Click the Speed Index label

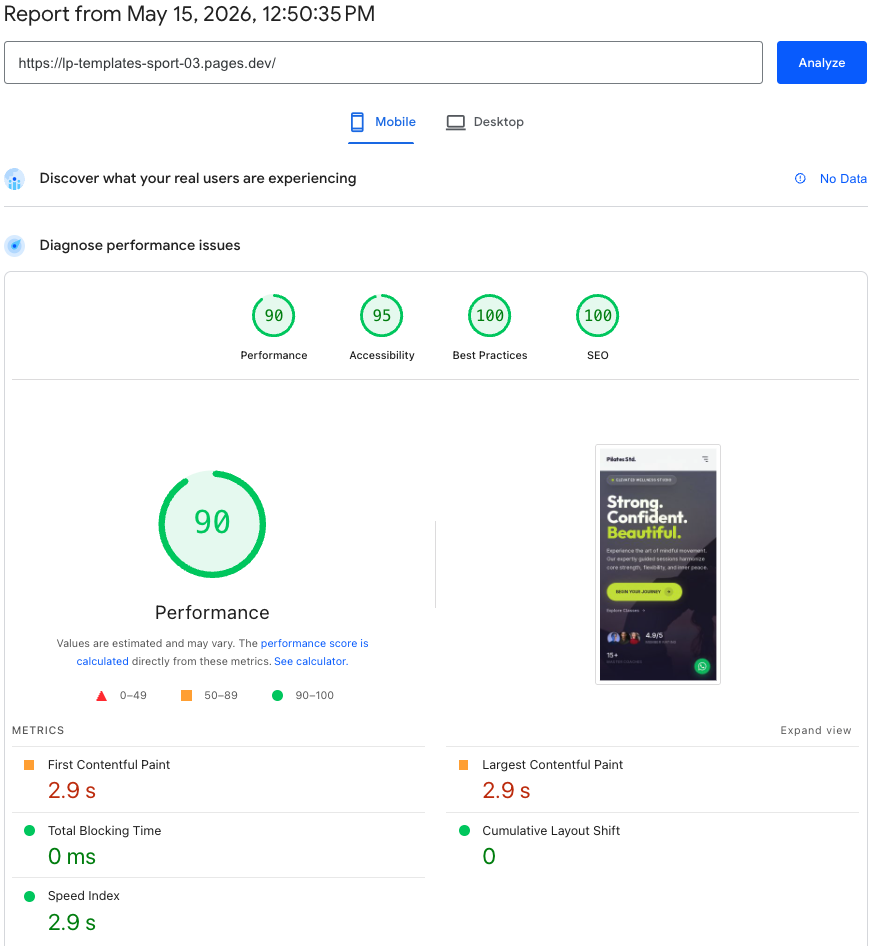tap(83, 896)
